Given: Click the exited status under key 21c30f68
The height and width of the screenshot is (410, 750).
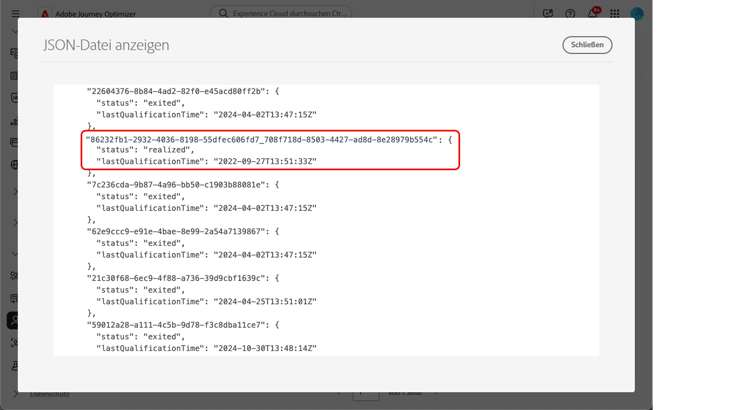Looking at the screenshot, I should [140, 290].
